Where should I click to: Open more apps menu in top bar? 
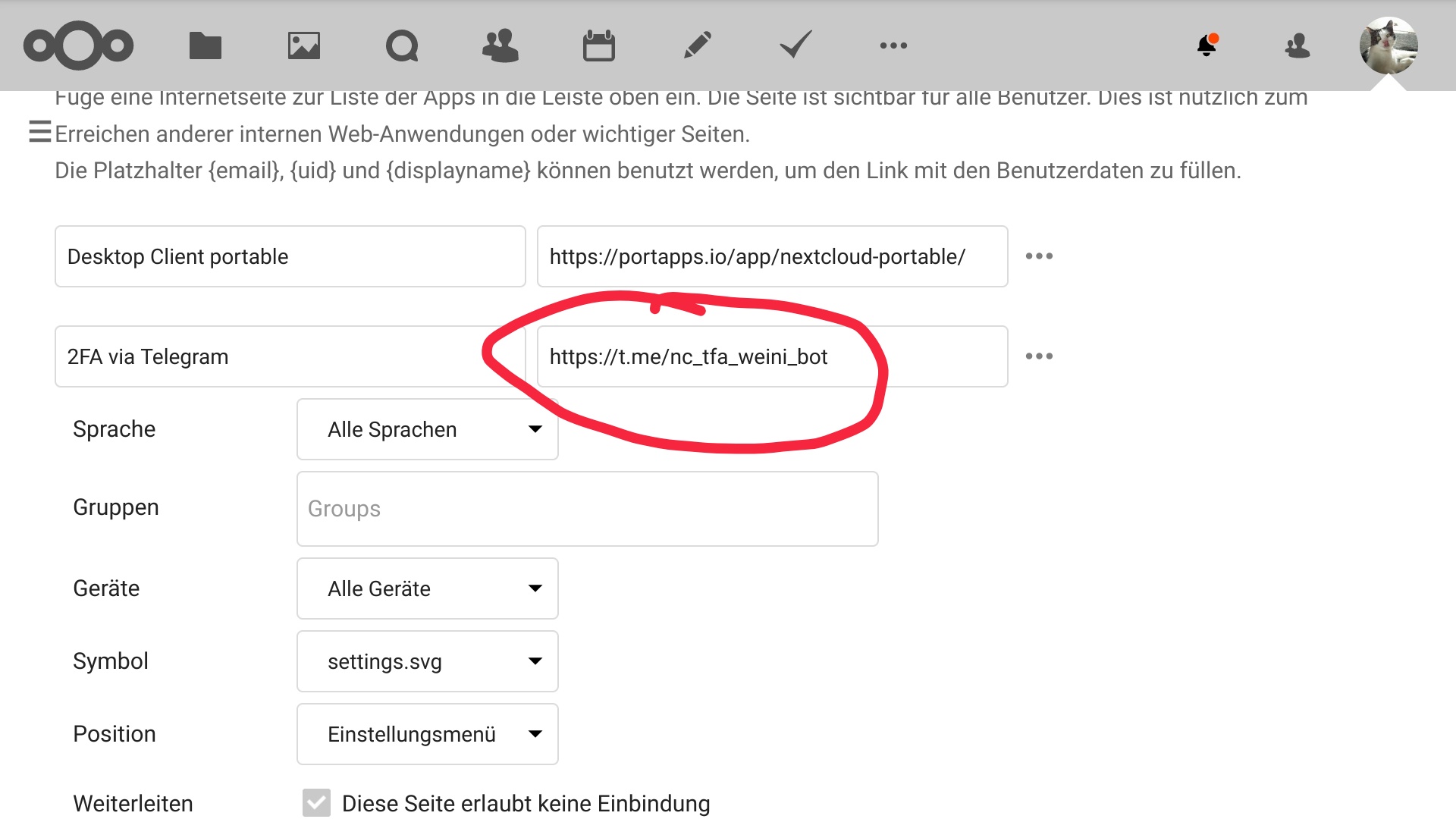[x=893, y=45]
